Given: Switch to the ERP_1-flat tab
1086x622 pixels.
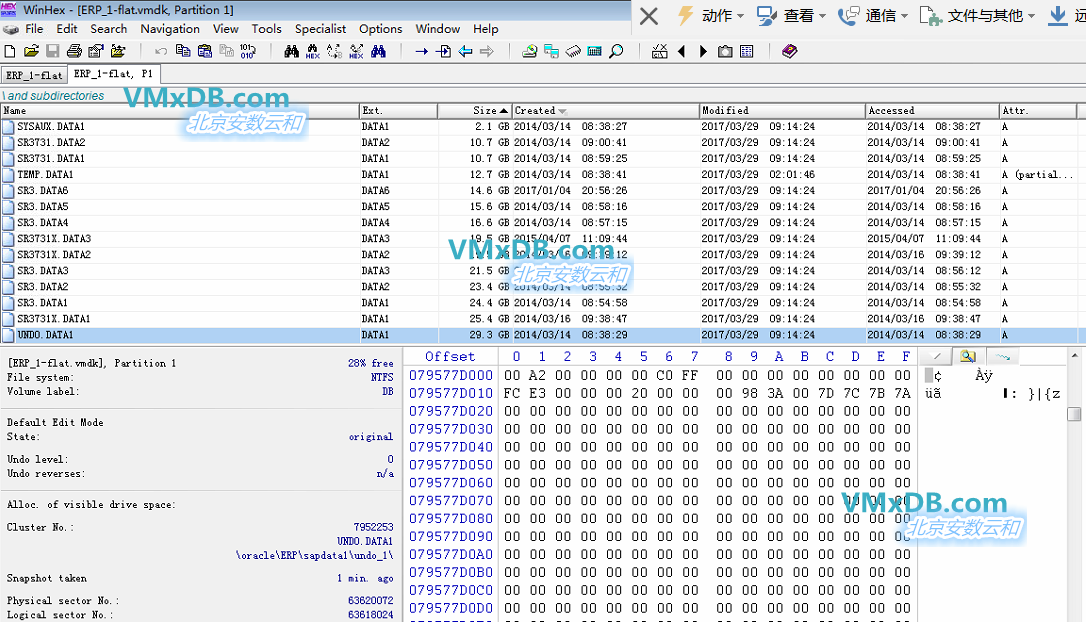Looking at the screenshot, I should 34,75.
